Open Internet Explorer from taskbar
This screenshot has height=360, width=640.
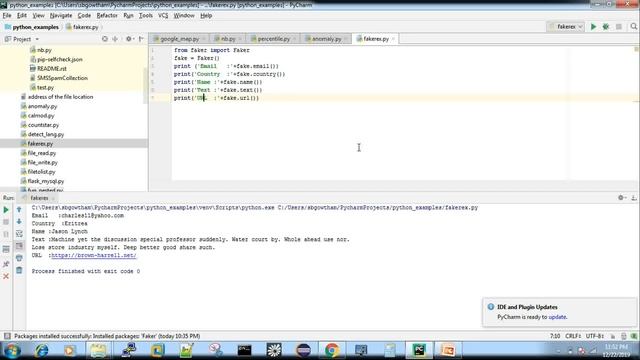coord(41,350)
